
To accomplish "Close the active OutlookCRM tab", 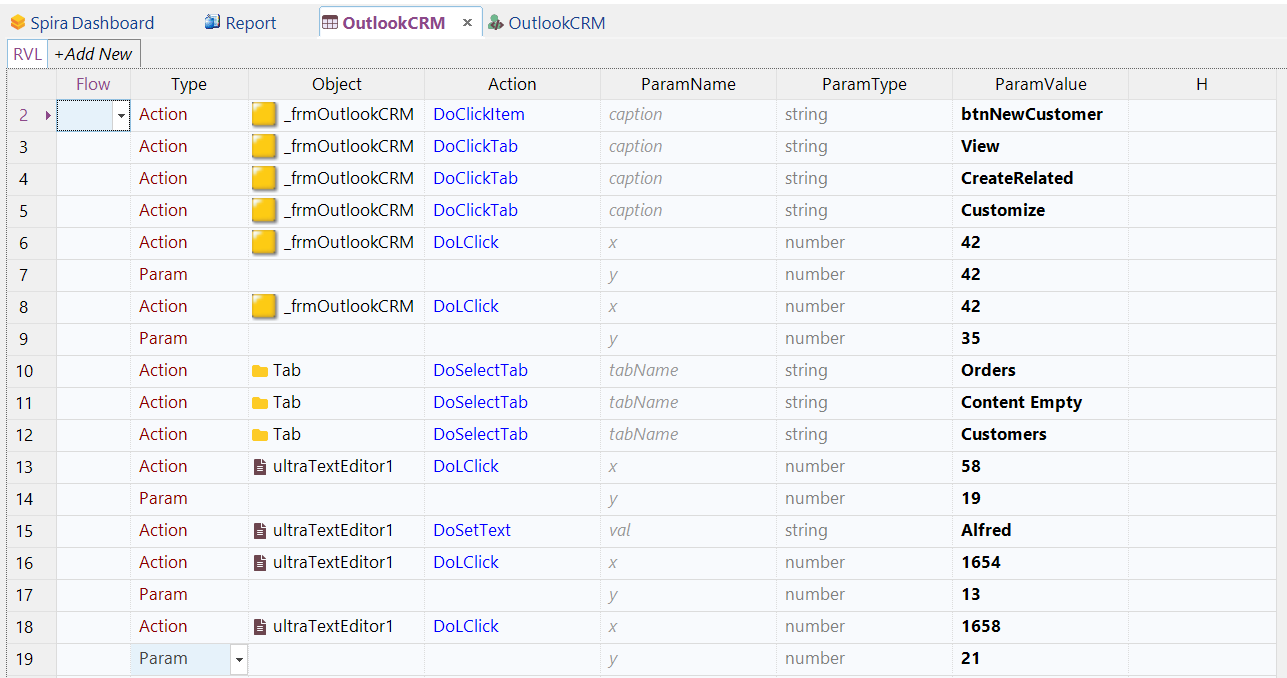I will 467,23.
